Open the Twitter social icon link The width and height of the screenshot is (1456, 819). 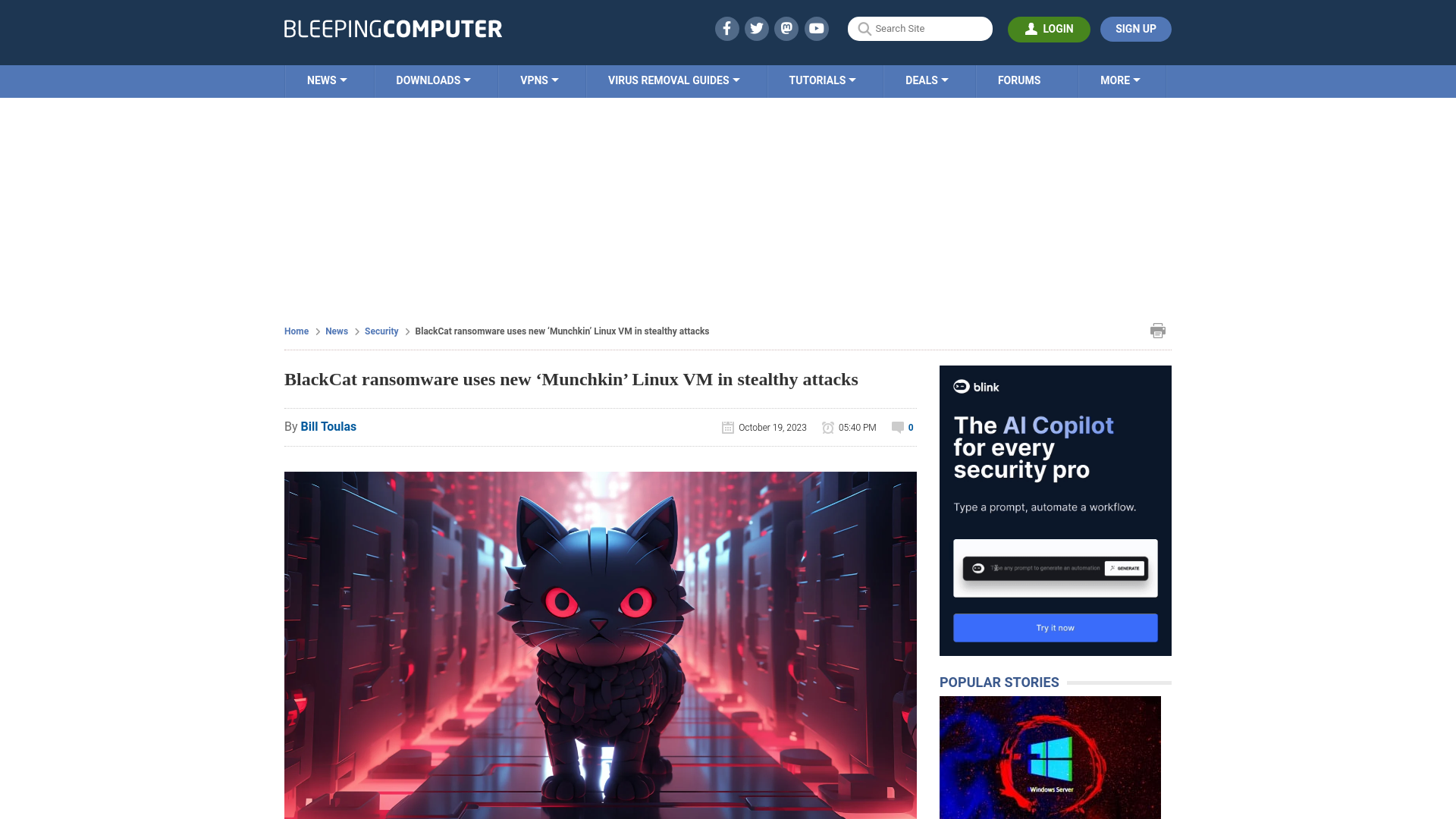(757, 28)
